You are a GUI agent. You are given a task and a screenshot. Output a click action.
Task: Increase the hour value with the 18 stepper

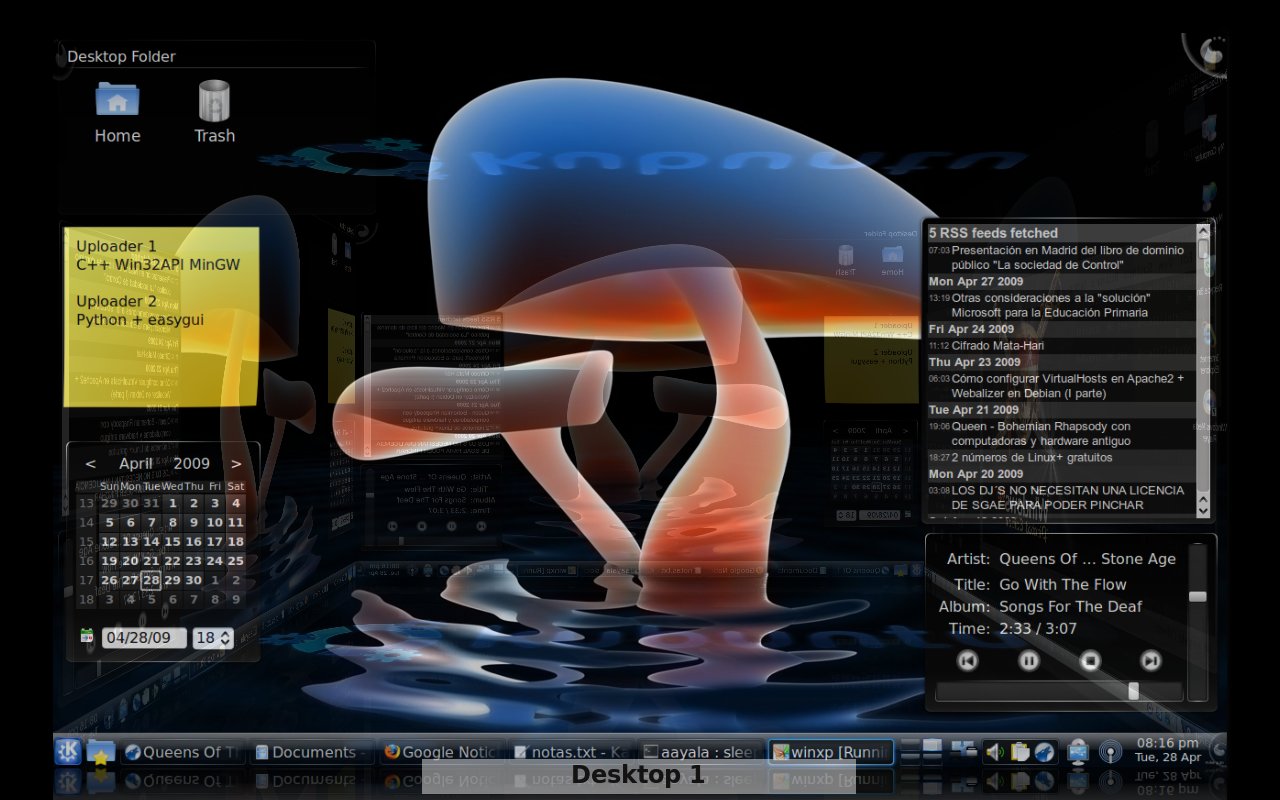[227, 633]
